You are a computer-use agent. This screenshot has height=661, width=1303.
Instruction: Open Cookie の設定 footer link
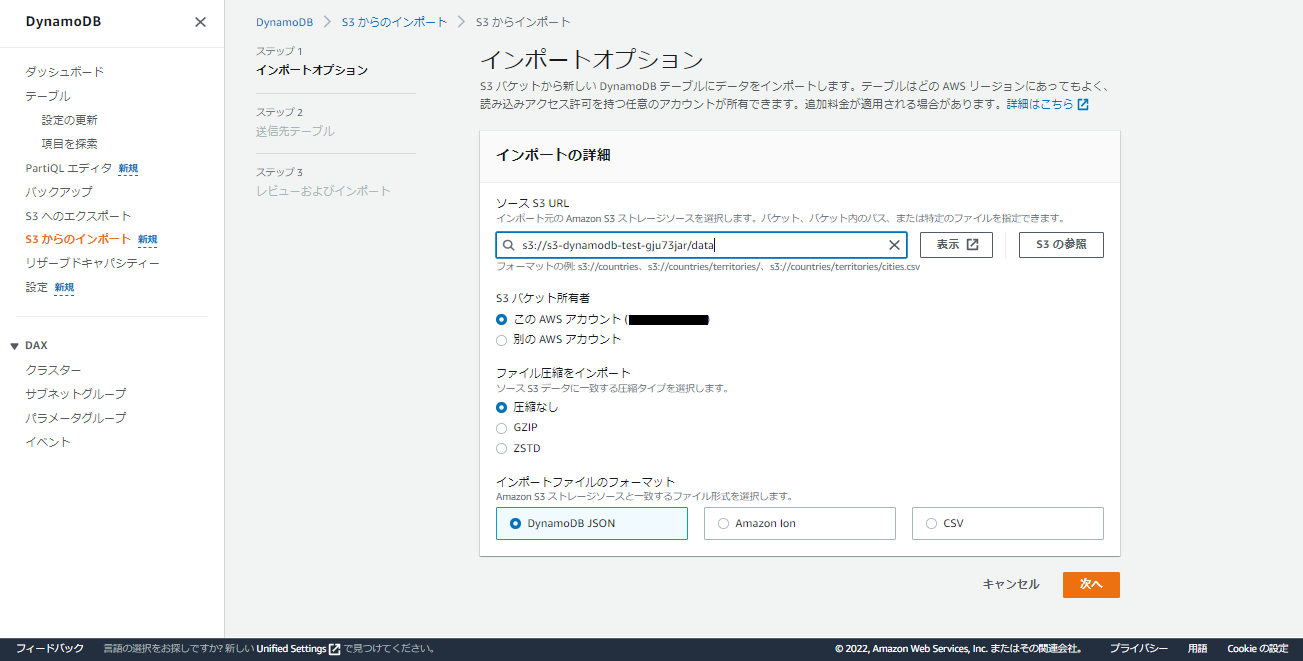(x=1257, y=649)
